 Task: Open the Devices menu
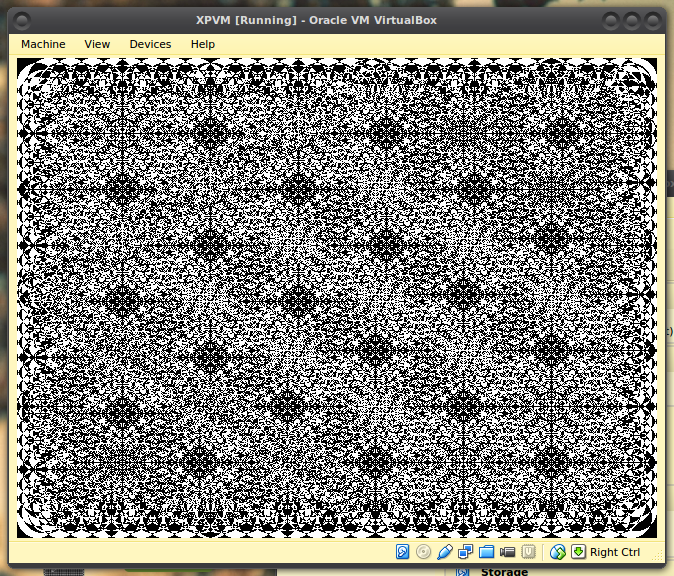(x=150, y=44)
